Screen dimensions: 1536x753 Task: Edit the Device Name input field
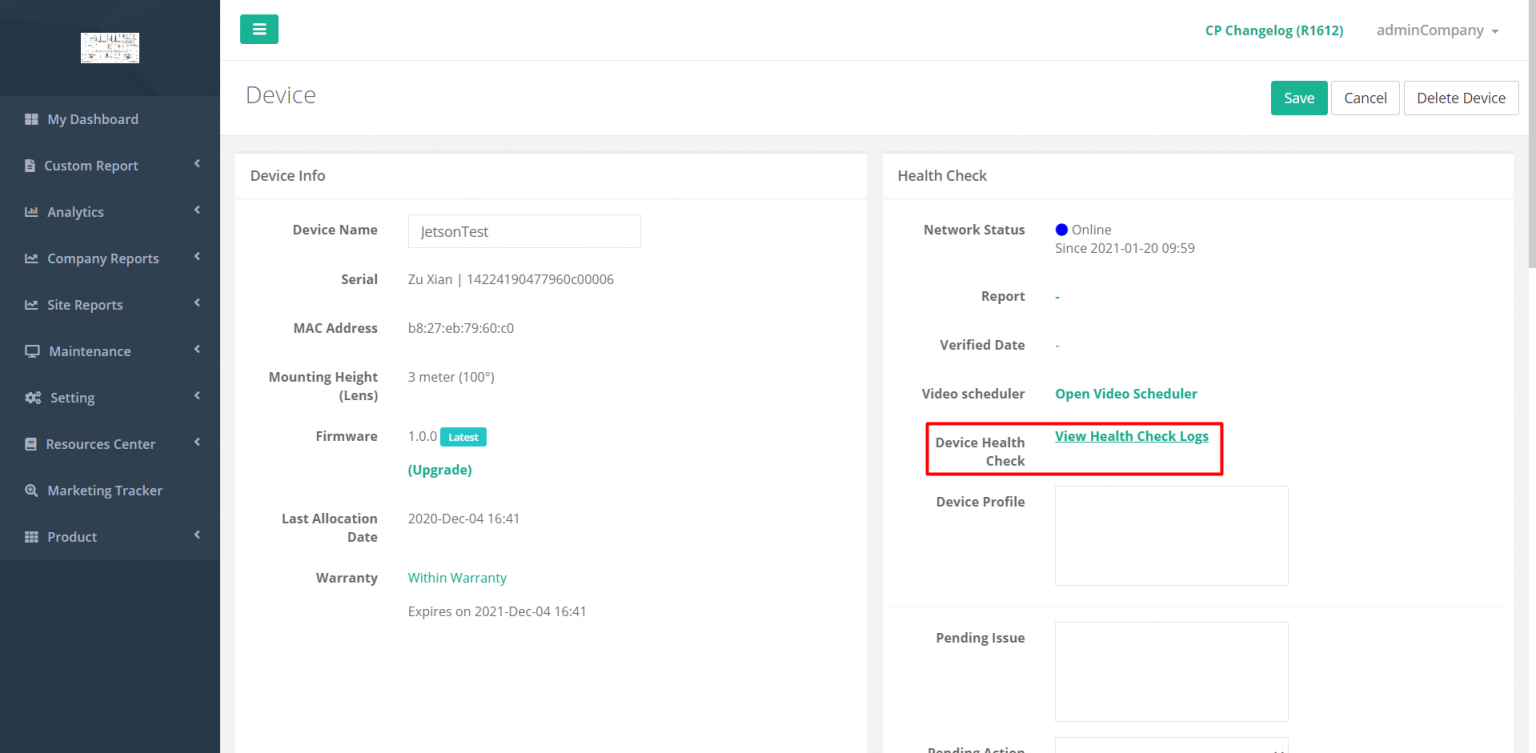(x=524, y=231)
